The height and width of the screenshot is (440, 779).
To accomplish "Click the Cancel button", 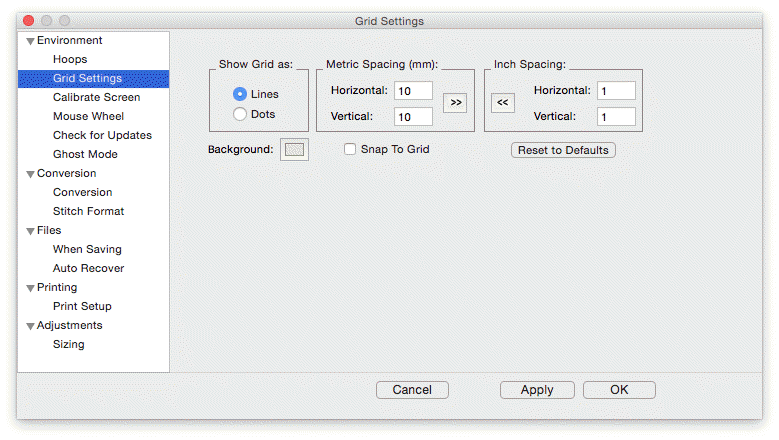I will click(x=412, y=390).
